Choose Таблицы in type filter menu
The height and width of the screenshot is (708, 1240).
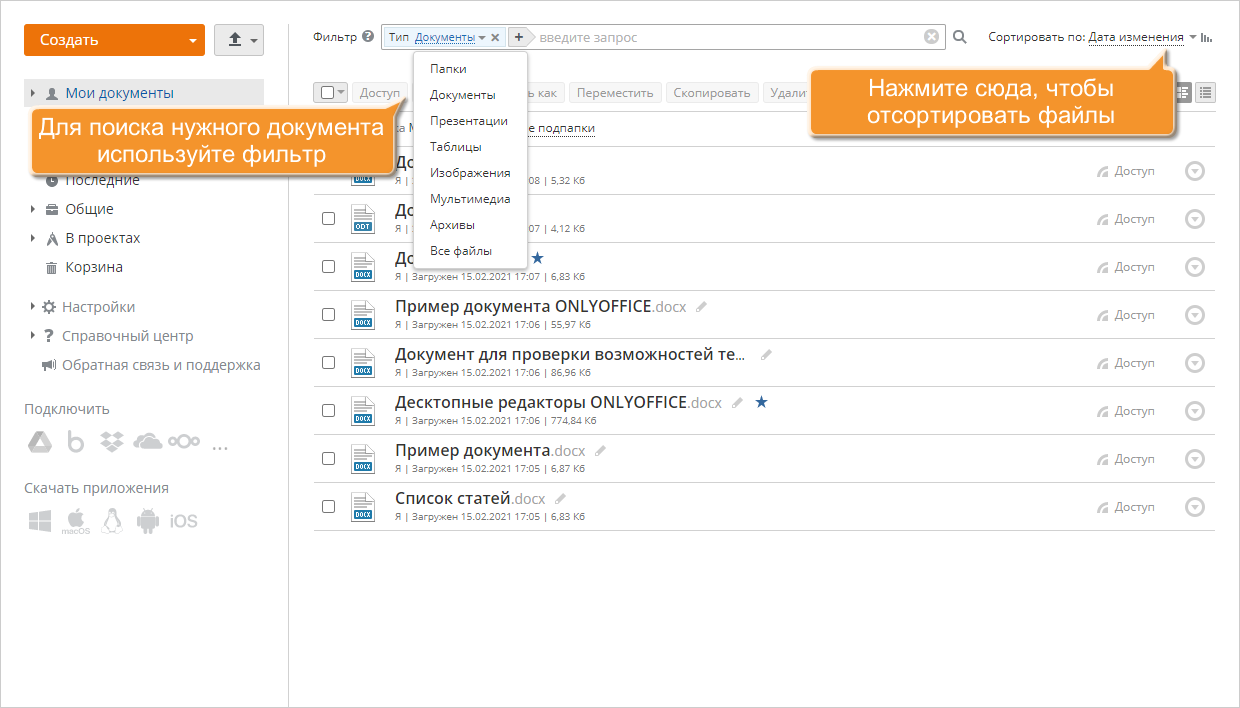(x=456, y=147)
